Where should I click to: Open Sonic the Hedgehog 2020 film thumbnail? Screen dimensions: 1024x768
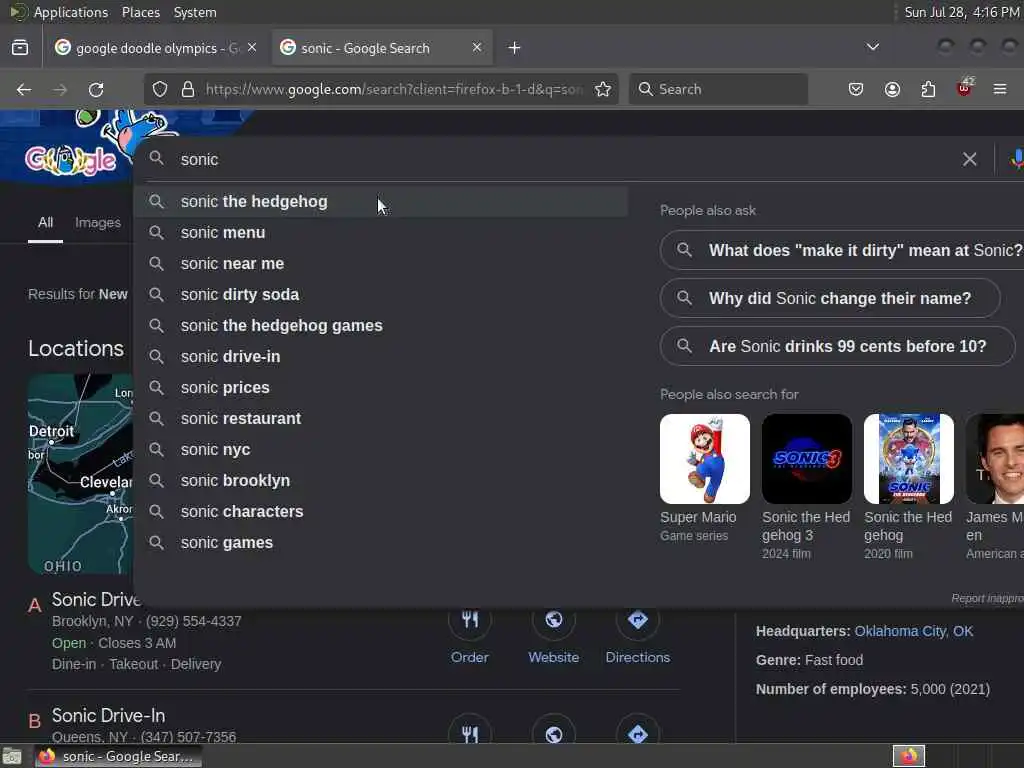[x=908, y=458]
